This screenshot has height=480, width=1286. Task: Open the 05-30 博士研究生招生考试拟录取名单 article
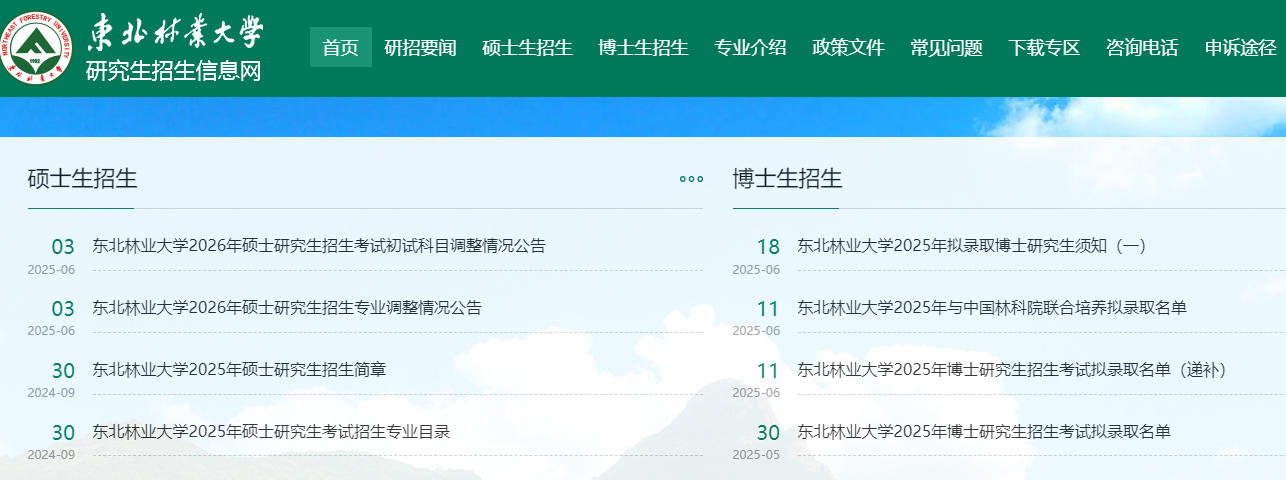[x=984, y=431]
